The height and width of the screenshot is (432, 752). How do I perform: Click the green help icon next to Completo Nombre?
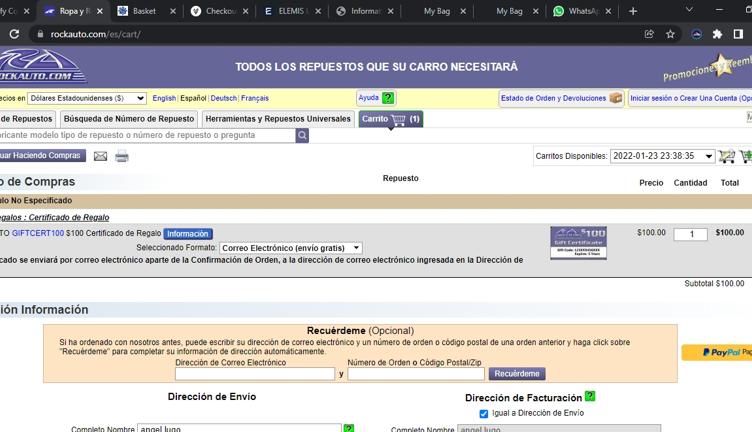[x=349, y=428]
